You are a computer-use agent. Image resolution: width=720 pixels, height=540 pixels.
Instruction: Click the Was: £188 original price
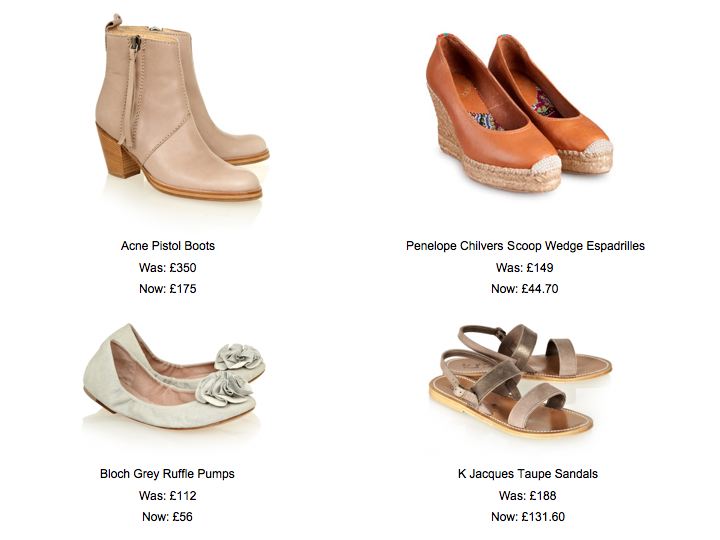click(528, 496)
